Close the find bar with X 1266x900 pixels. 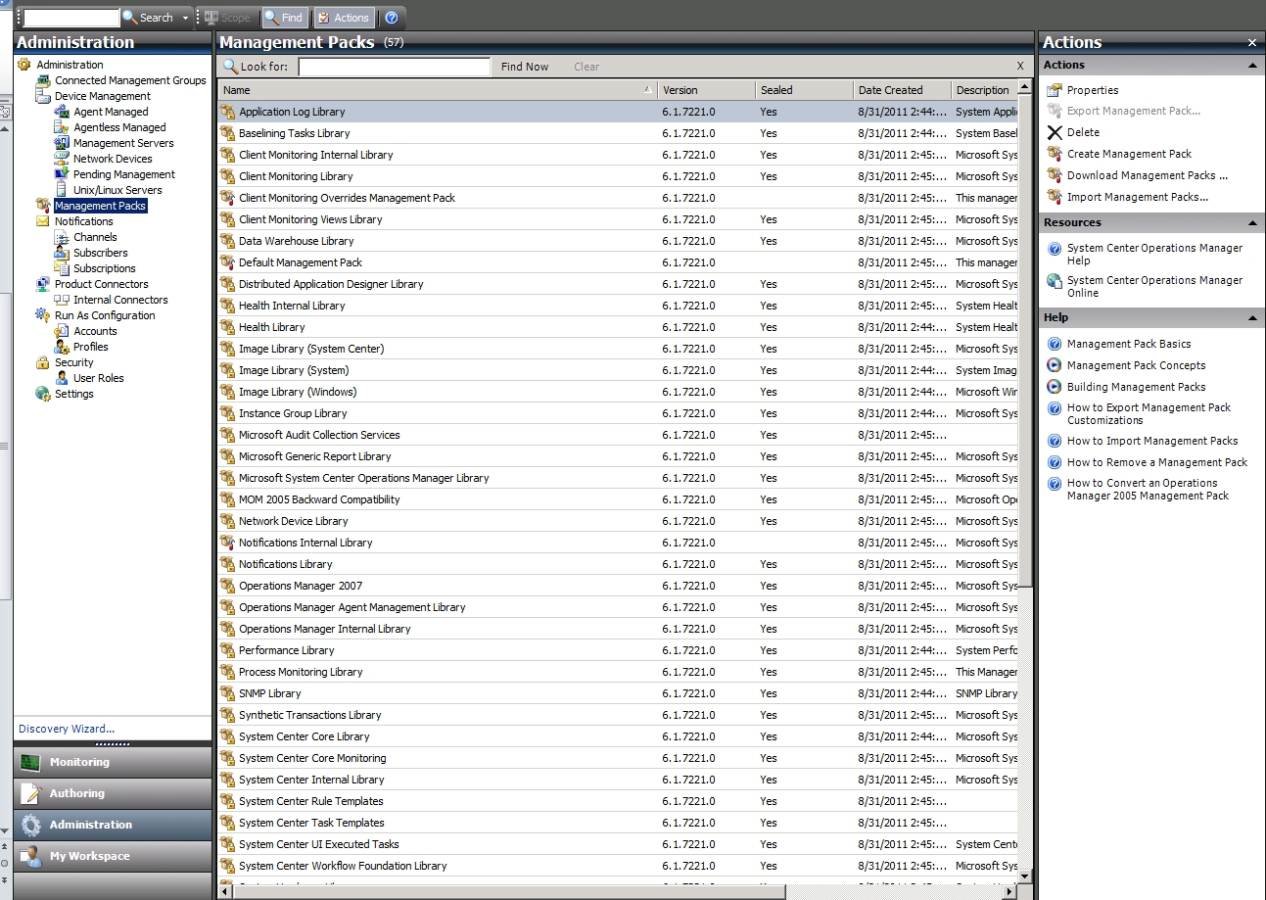[x=1020, y=67]
